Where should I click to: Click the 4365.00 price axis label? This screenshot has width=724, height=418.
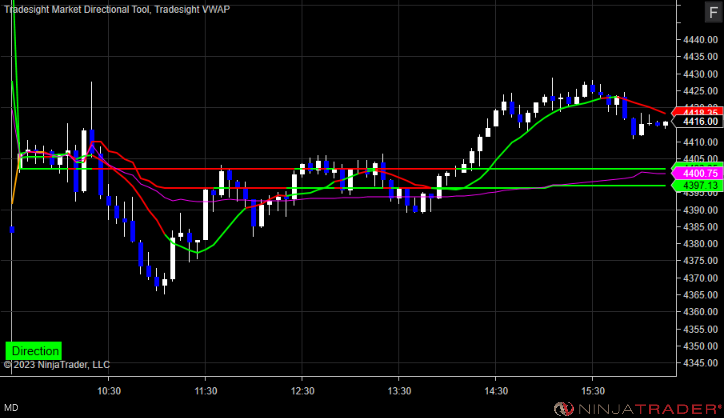(x=700, y=295)
